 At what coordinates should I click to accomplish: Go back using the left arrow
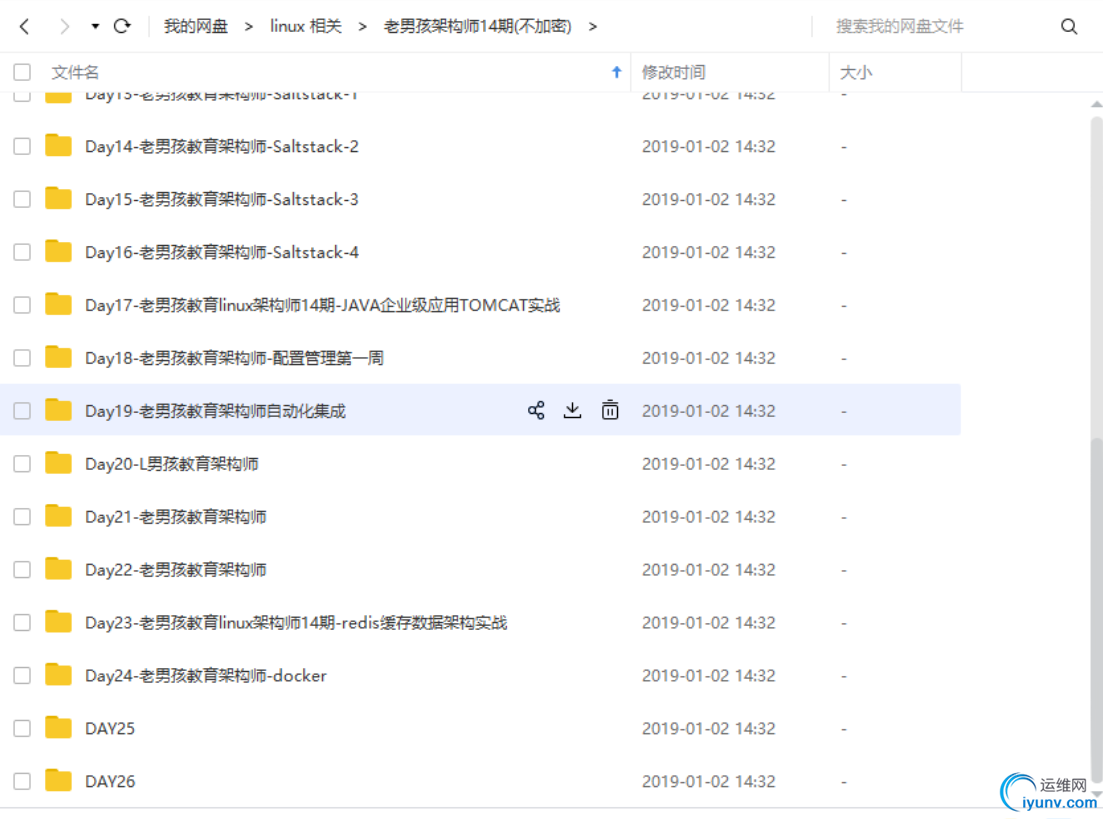click(x=25, y=27)
